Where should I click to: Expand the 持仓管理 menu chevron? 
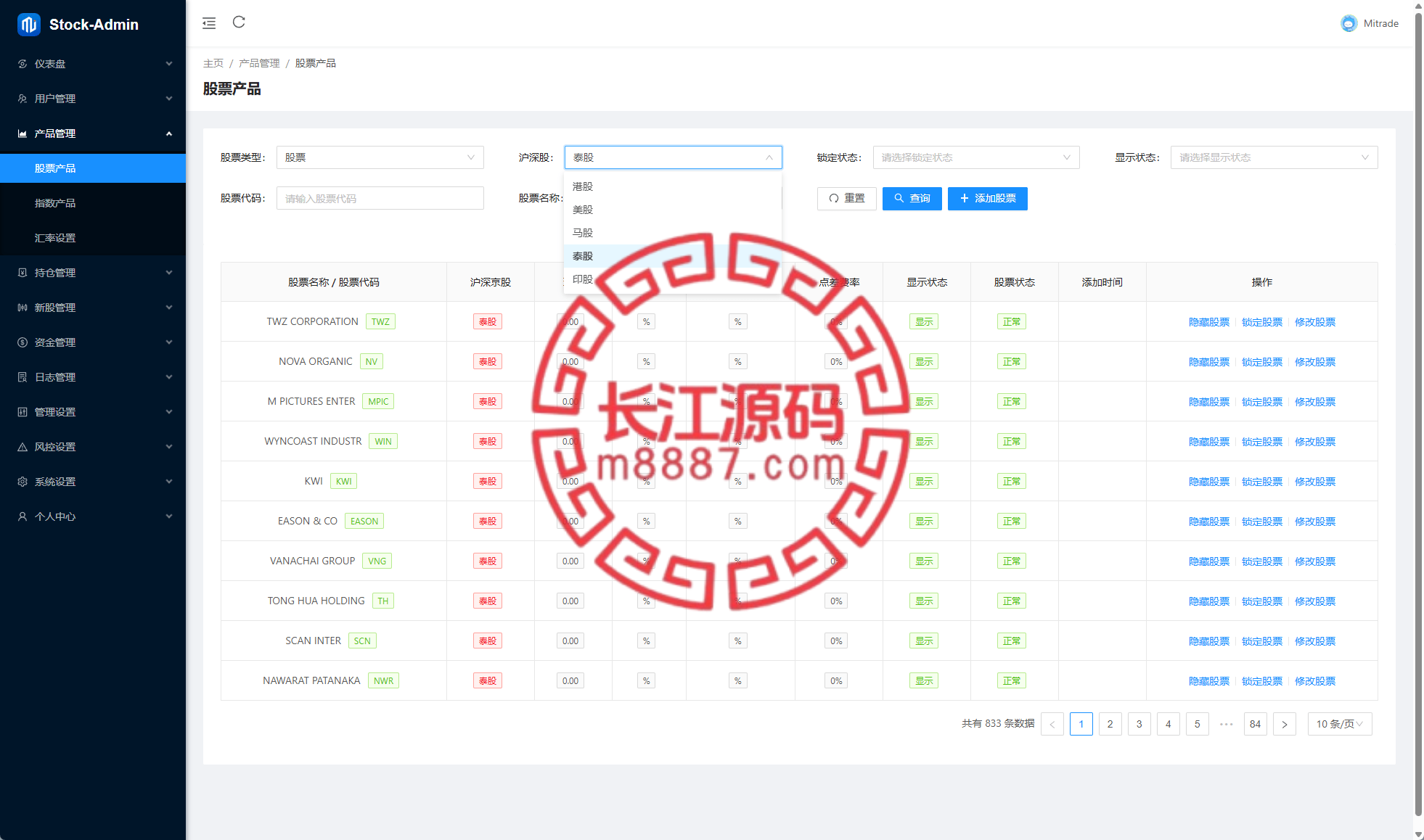tap(169, 273)
